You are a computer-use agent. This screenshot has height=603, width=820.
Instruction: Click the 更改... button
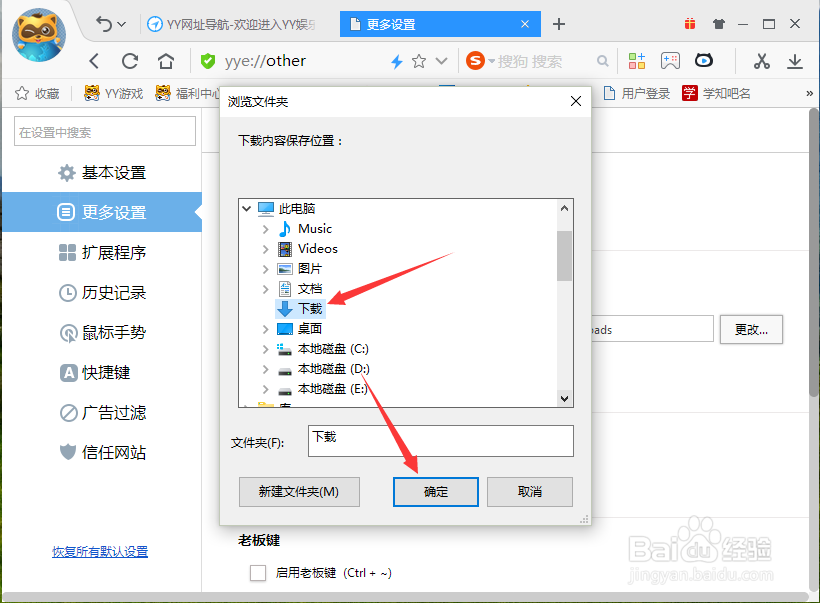[x=751, y=329]
